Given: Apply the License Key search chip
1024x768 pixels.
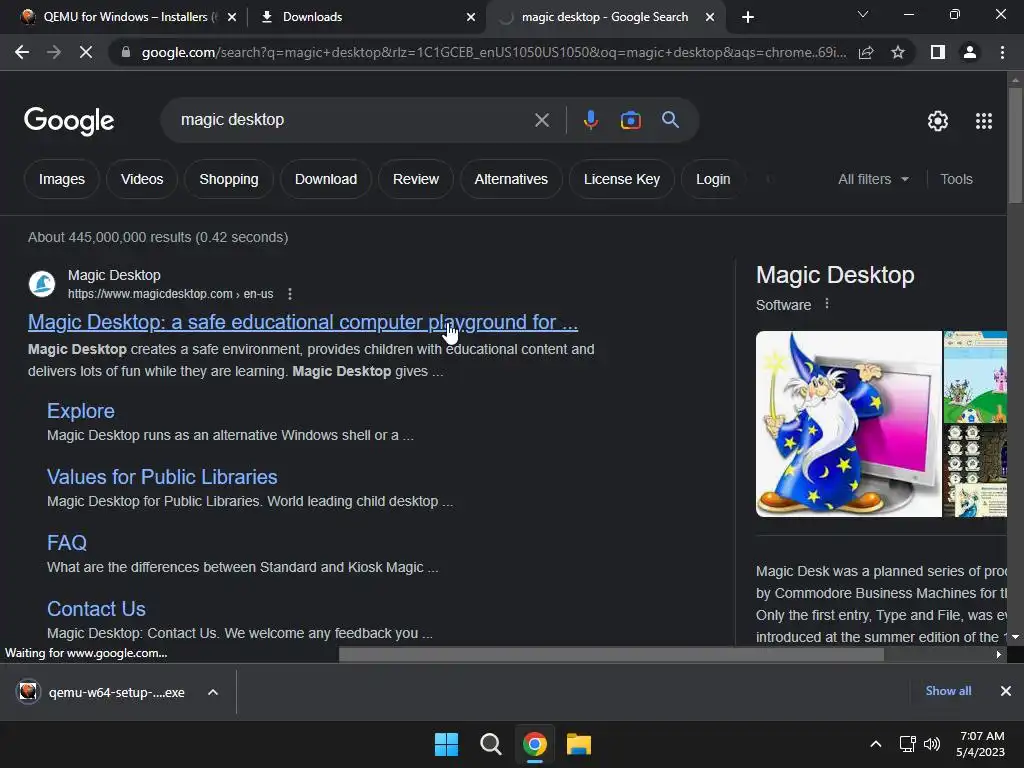Looking at the screenshot, I should click(622, 179).
